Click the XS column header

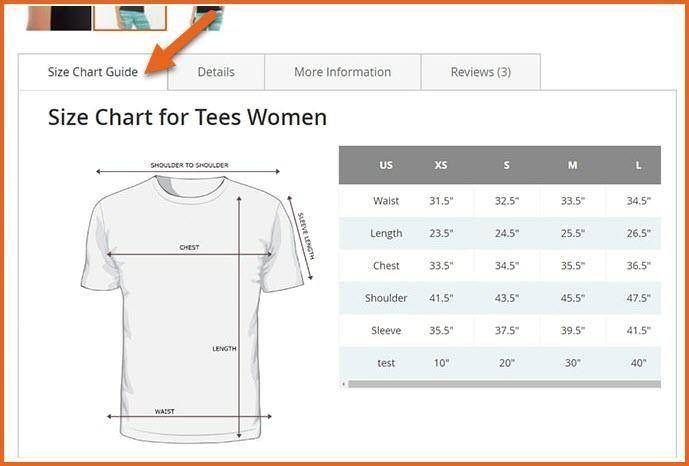(x=441, y=165)
